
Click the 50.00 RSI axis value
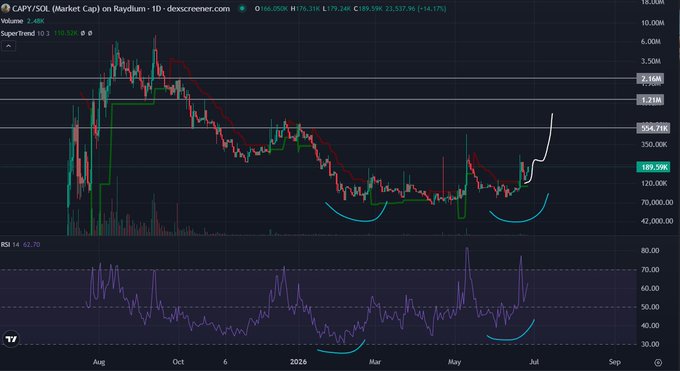(650, 307)
